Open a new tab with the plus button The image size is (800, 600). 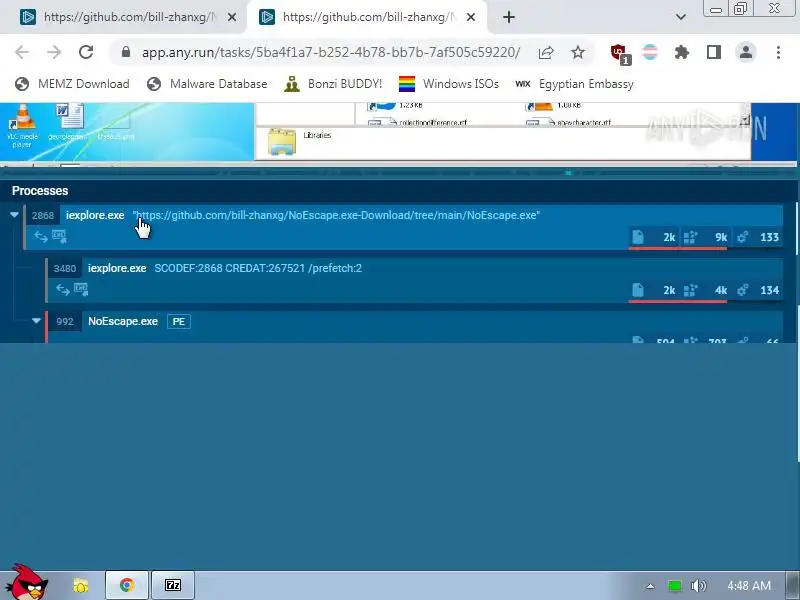(x=509, y=17)
